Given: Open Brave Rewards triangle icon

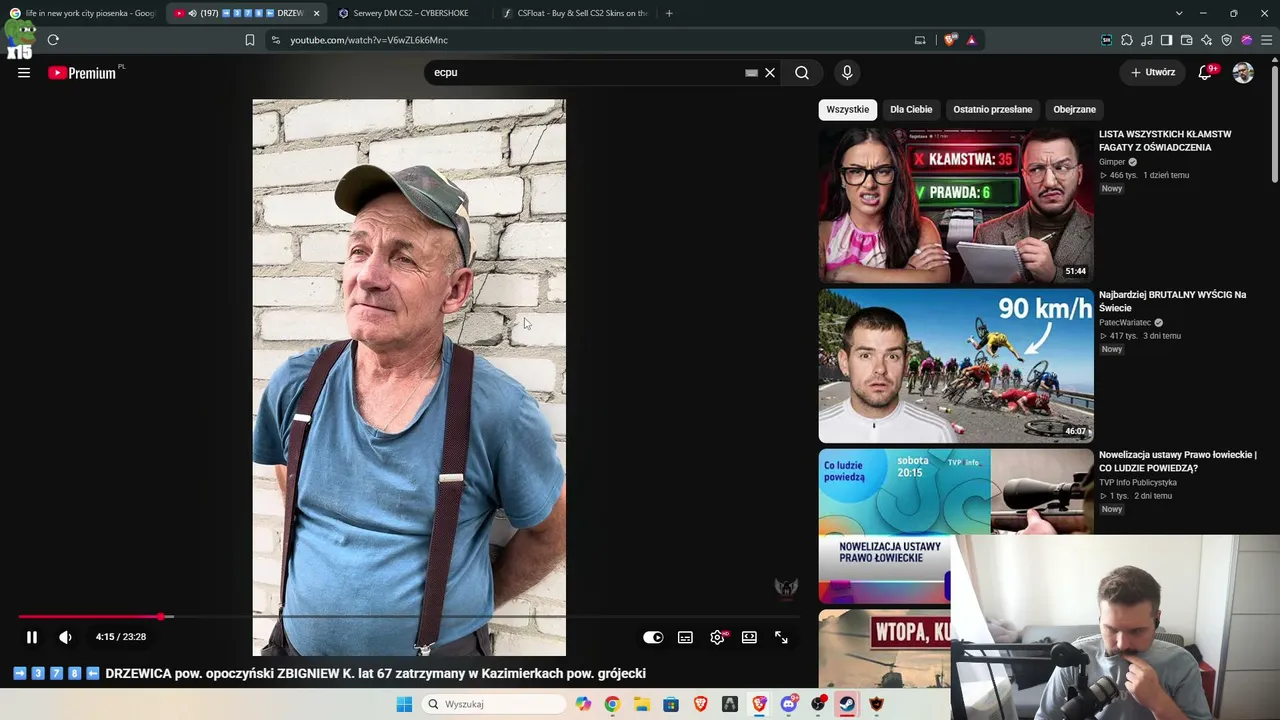Looking at the screenshot, I should (x=971, y=40).
